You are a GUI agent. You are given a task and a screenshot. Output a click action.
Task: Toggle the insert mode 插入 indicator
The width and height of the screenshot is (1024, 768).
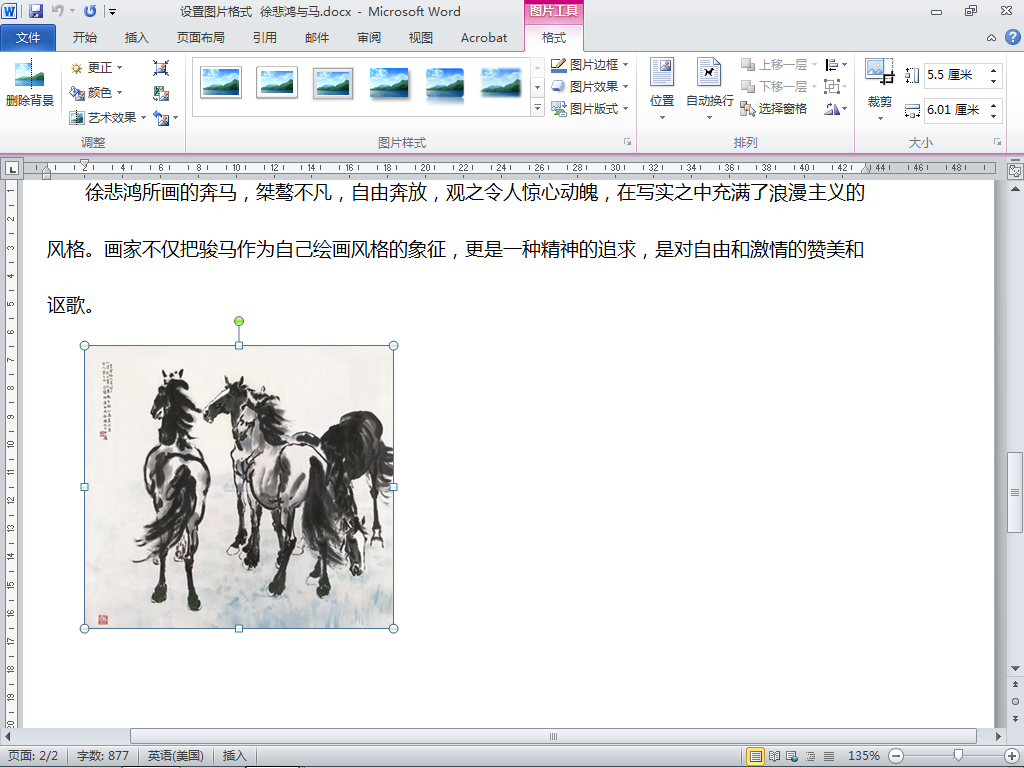click(234, 756)
